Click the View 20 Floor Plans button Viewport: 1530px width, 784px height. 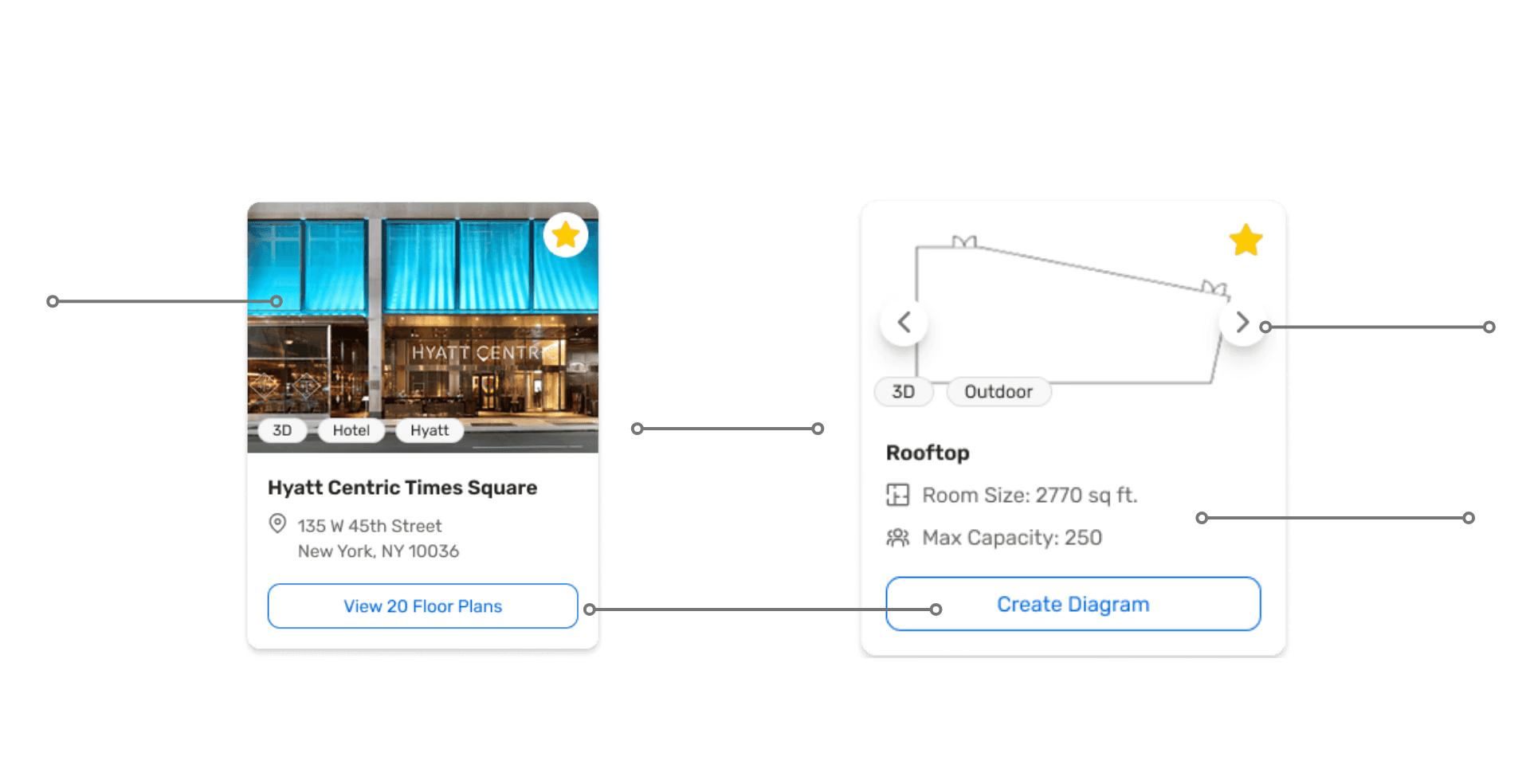point(422,606)
